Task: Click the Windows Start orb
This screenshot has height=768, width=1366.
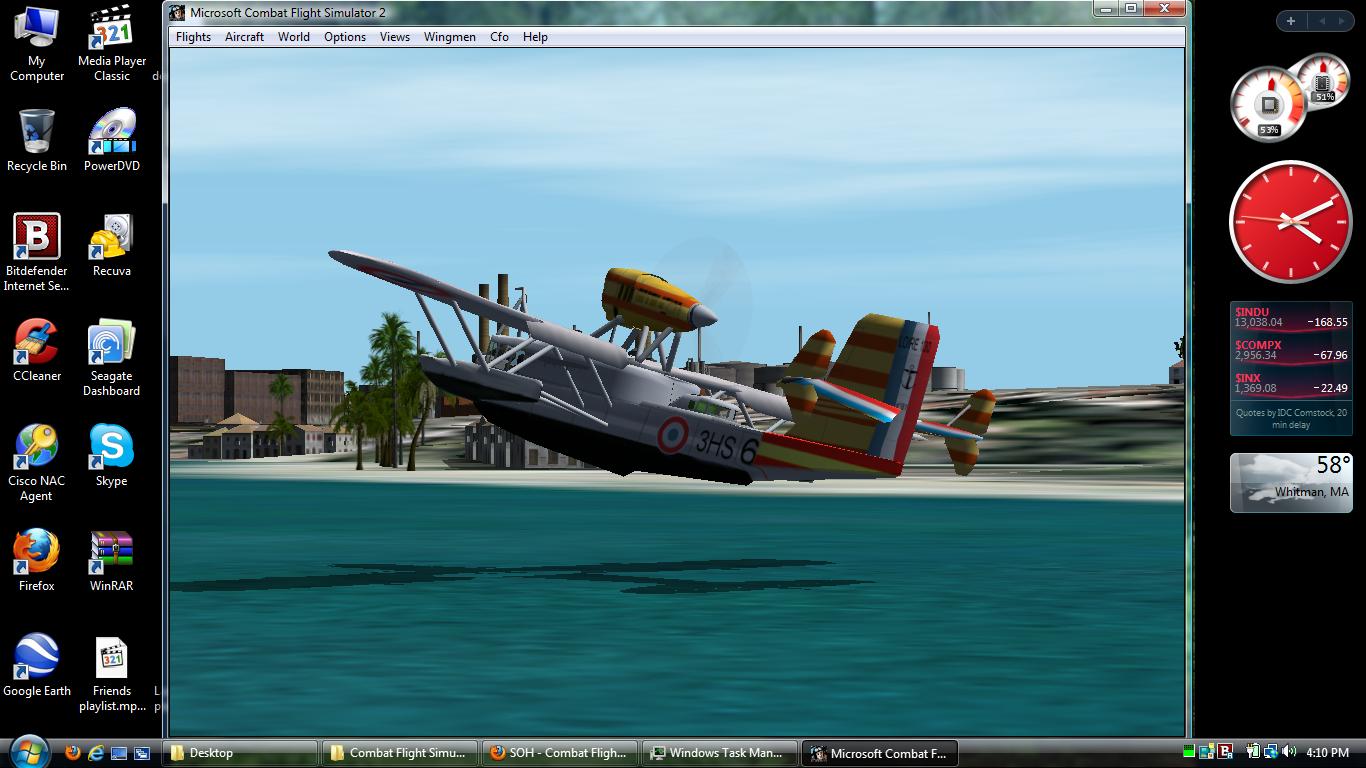Action: [x=27, y=750]
